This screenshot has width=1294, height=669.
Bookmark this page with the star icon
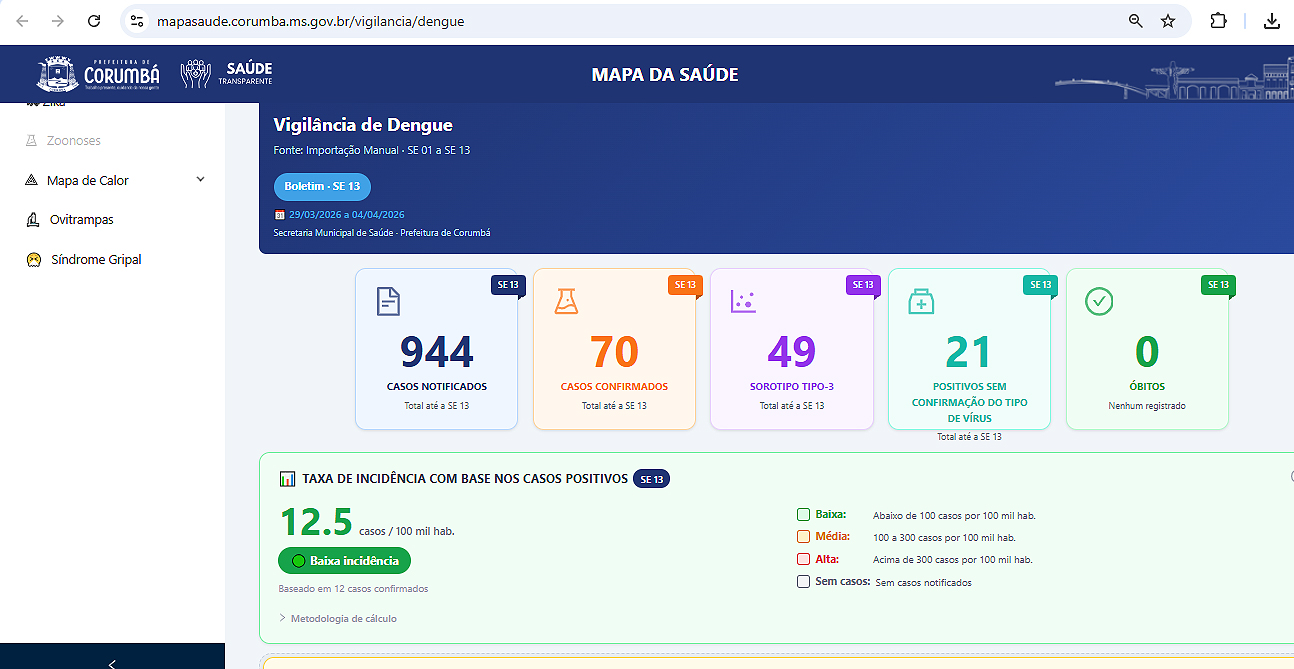1168,21
